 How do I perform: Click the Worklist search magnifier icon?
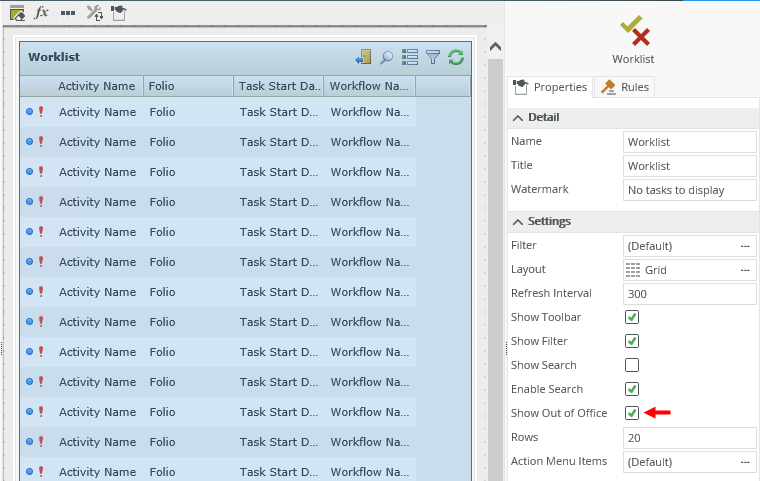point(386,57)
